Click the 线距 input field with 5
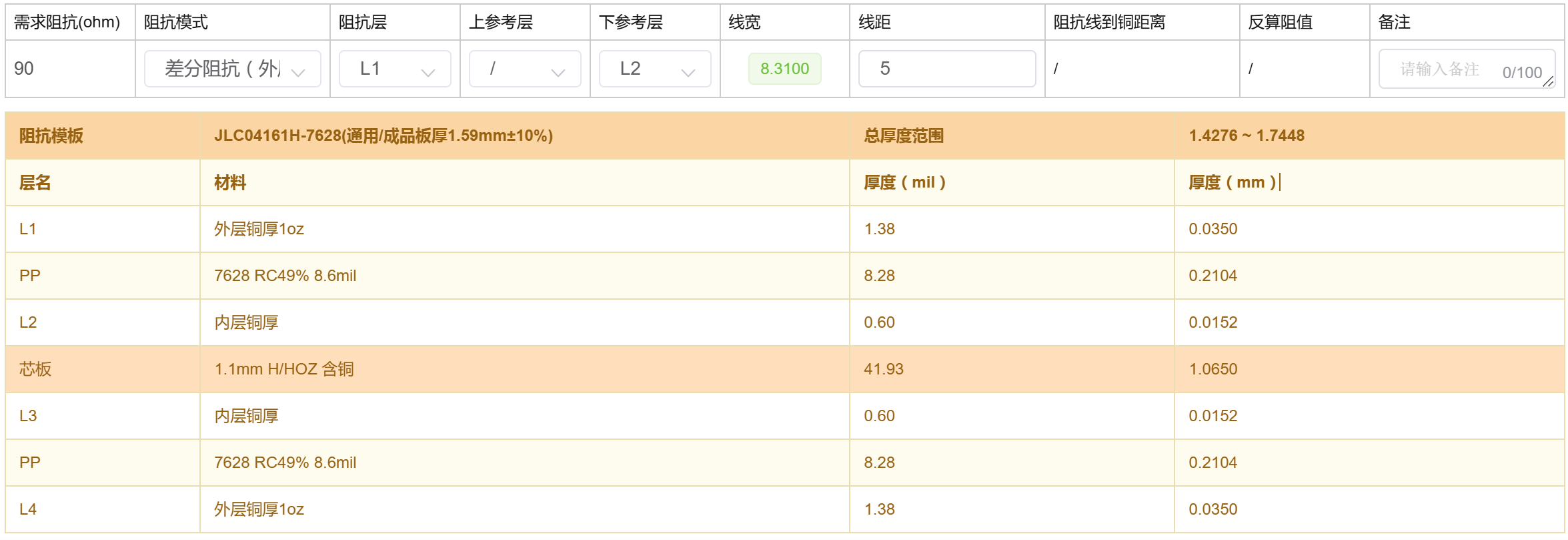 pos(946,69)
